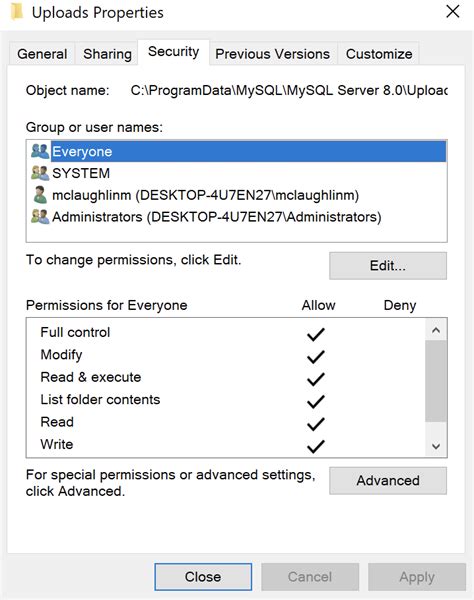Click the mclaughlinm user icon
The height and width of the screenshot is (600, 474).
(40, 195)
